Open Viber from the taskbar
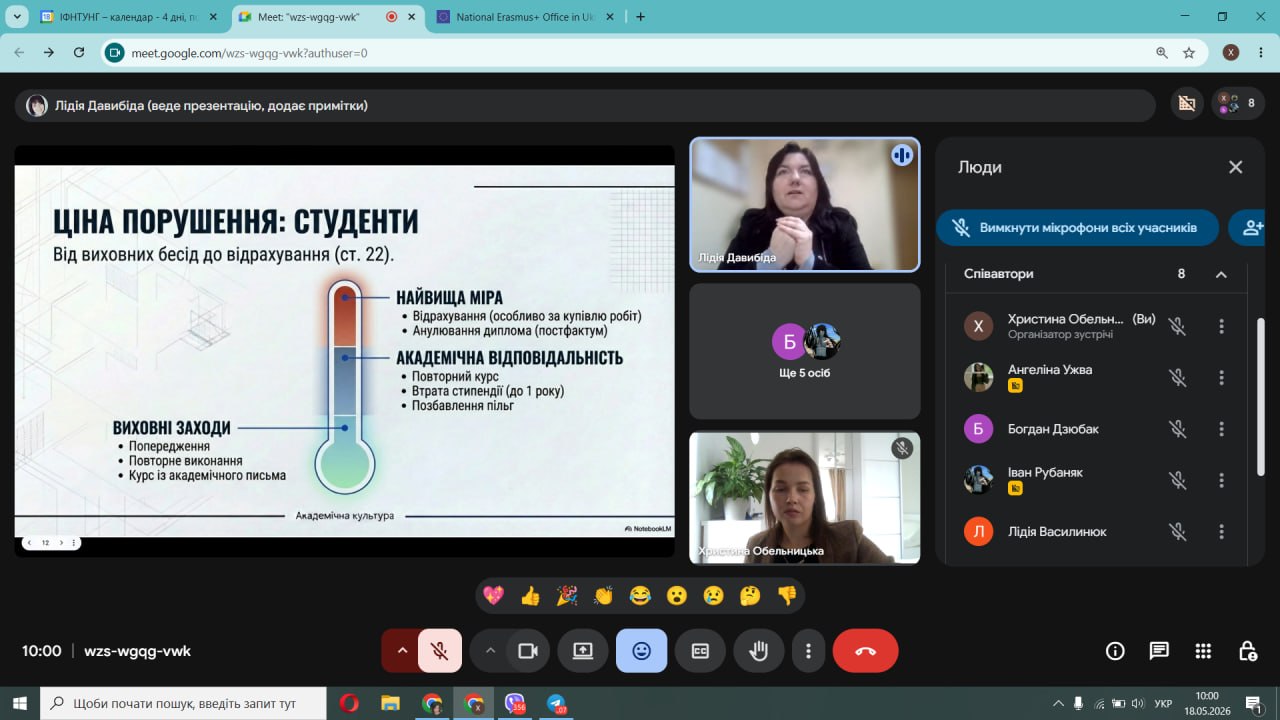 point(515,703)
